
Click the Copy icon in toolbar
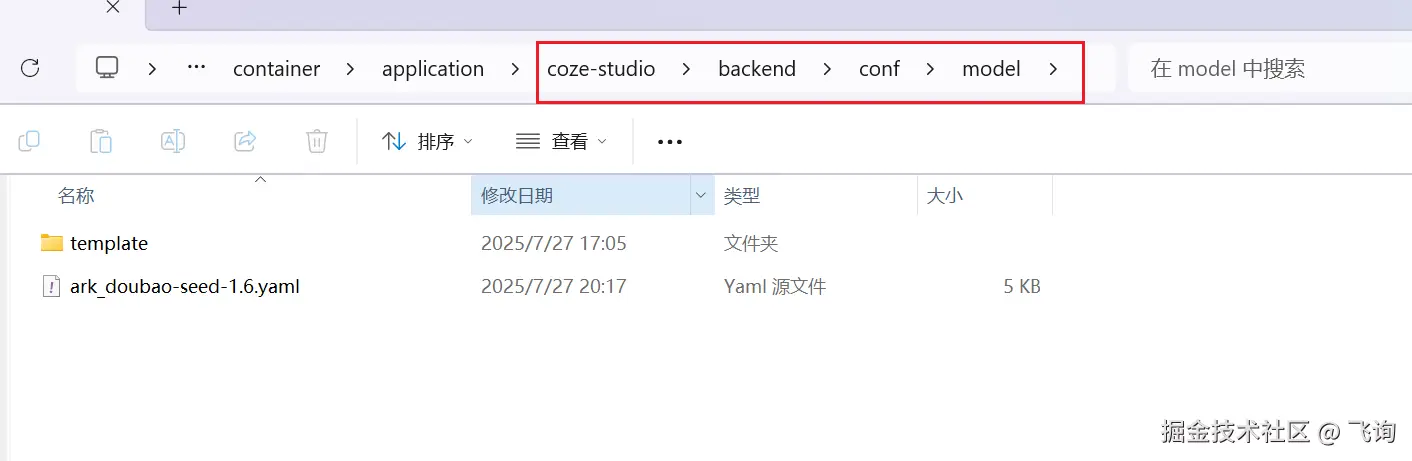(29, 141)
